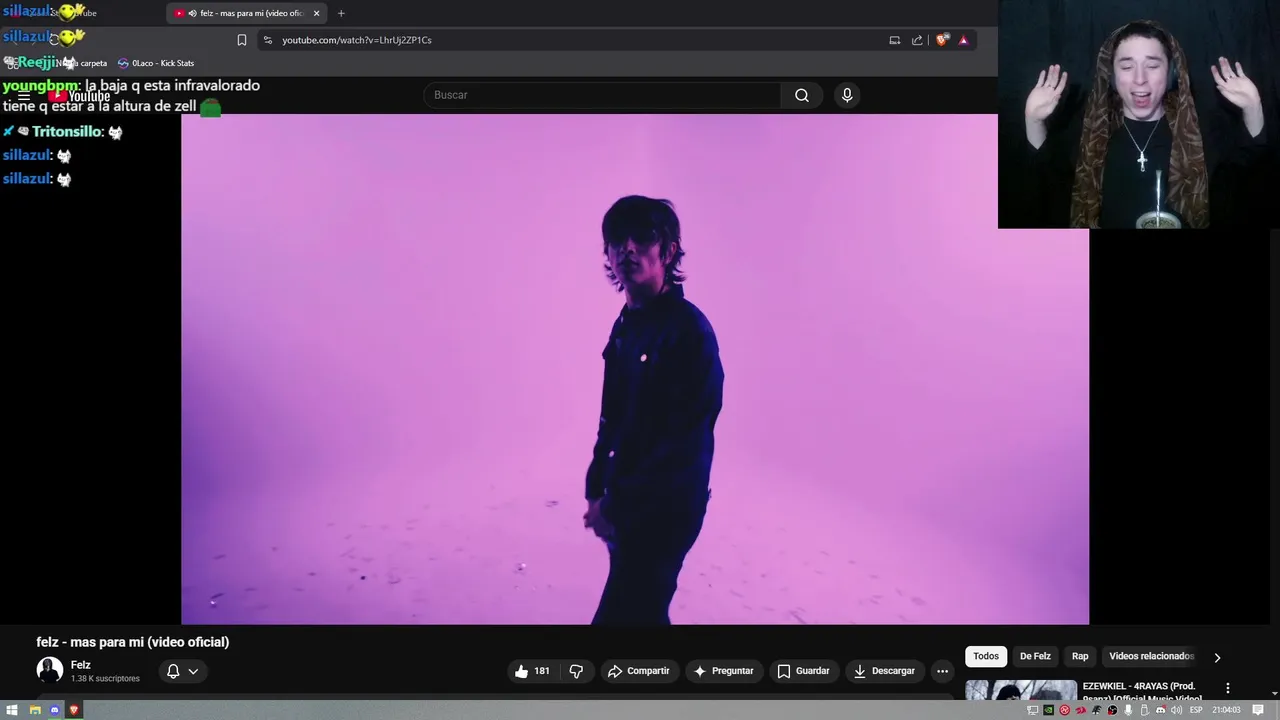Save video with Guardar button
Viewport: 1280px width, 720px height.
[804, 671]
